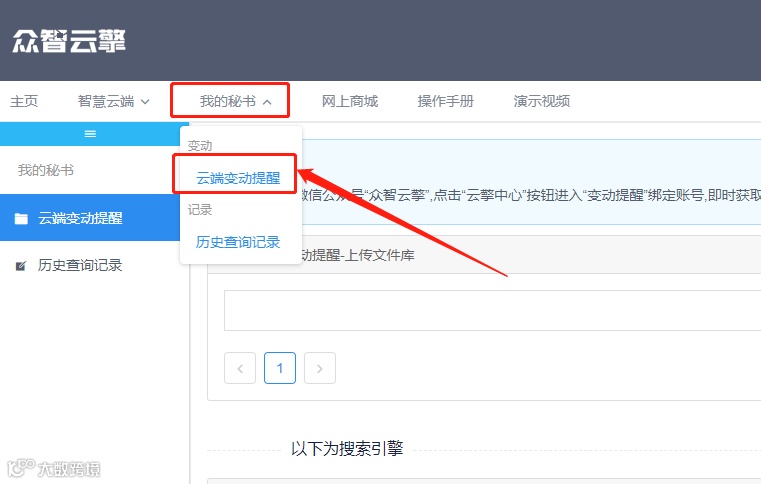Click the 我的秘书 sidebar heading
Screen dimensions: 761x484
tap(46, 170)
